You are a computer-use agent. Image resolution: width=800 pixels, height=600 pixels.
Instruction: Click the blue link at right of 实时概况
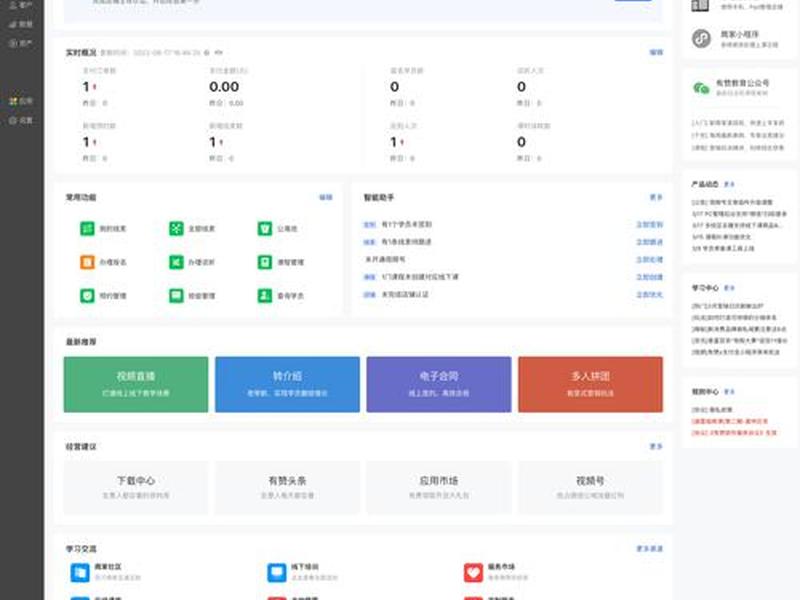pyautogui.click(x=656, y=52)
